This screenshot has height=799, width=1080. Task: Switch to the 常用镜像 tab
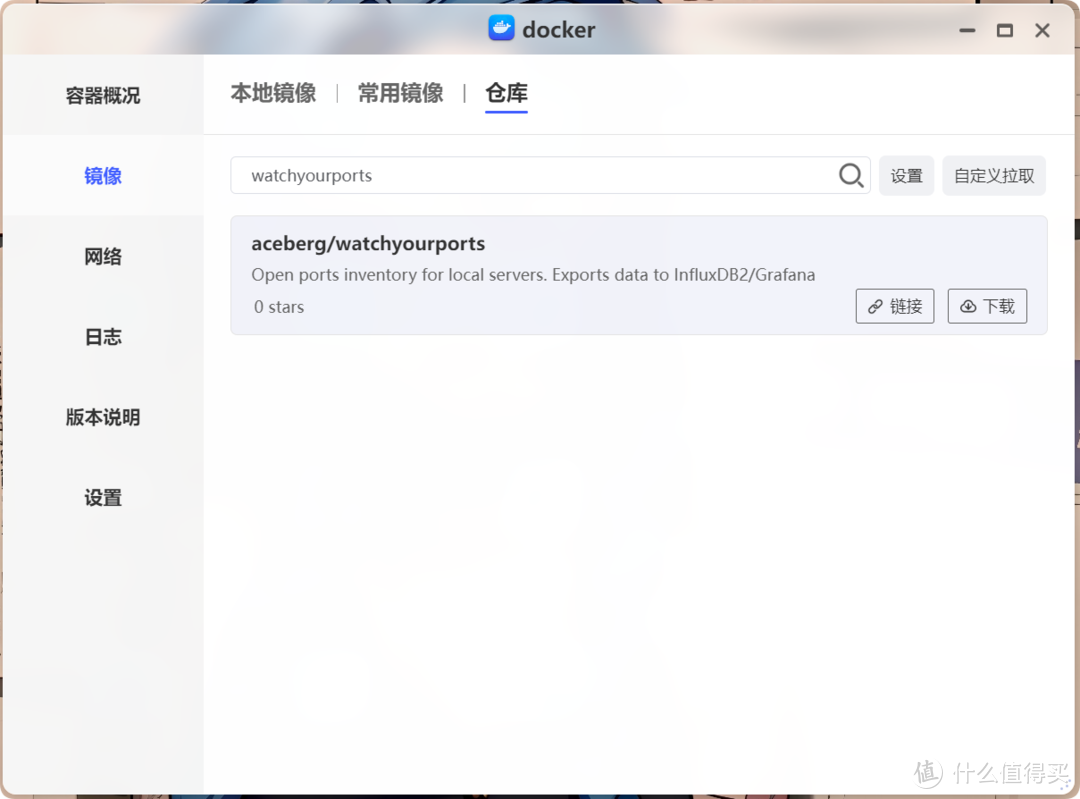coord(400,92)
